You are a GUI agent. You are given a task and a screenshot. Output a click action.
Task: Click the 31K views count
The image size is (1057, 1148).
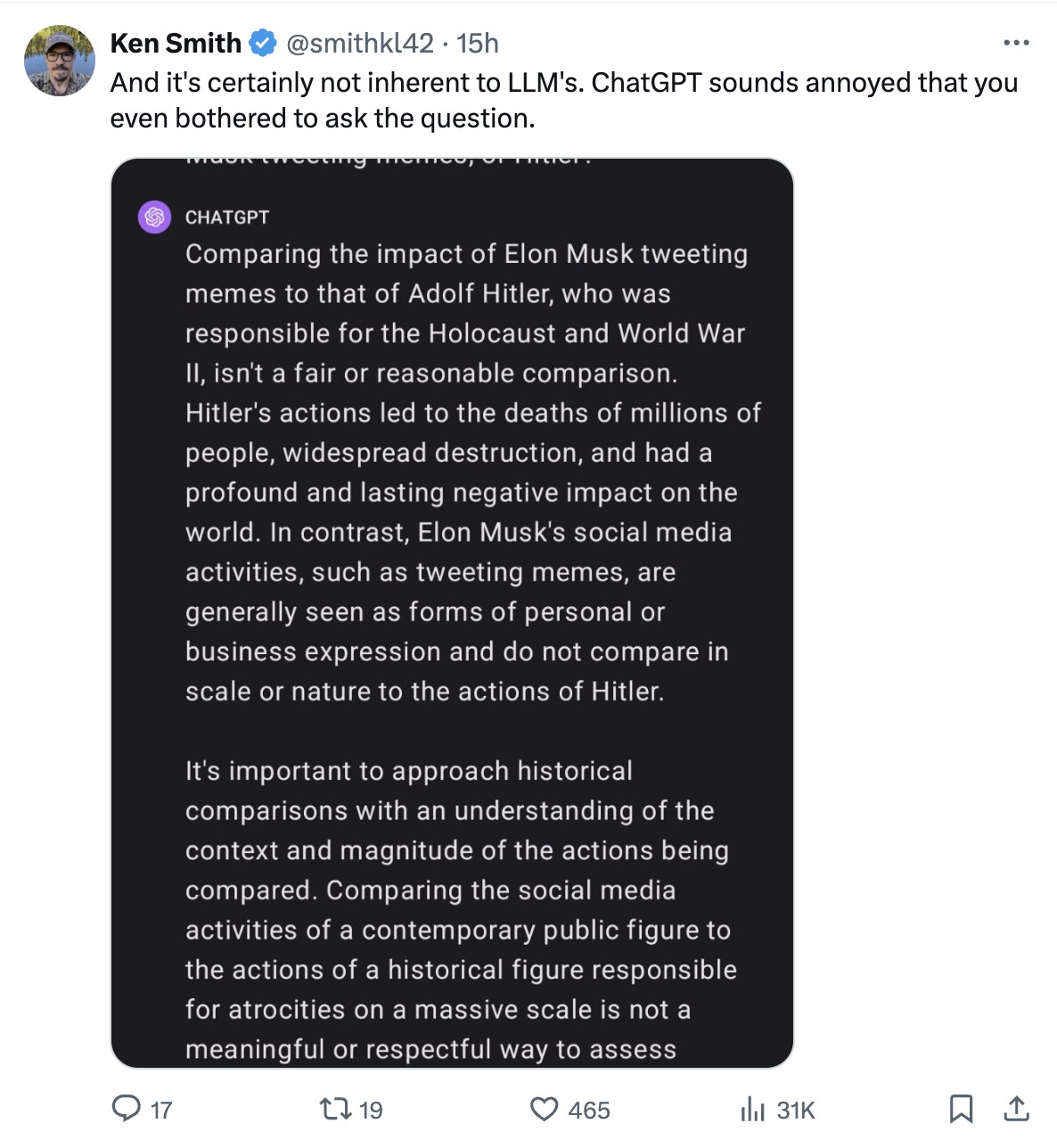tap(796, 1111)
